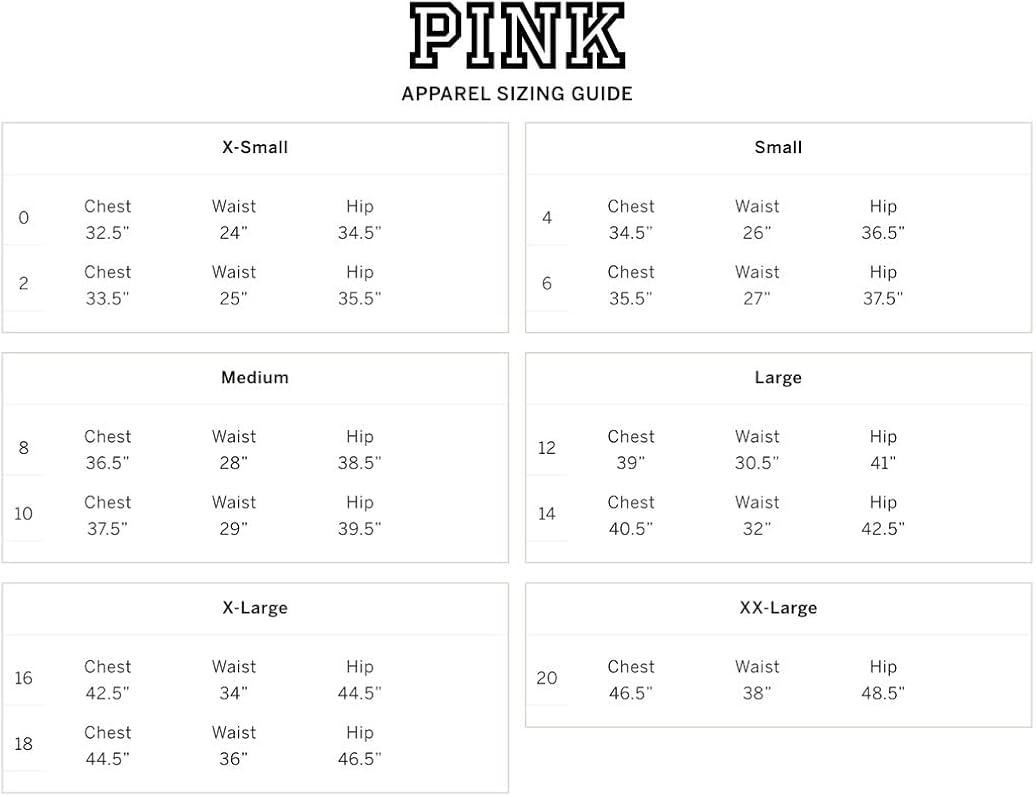Click the size 8 row label
The height and width of the screenshot is (797, 1036).
tap(24, 448)
